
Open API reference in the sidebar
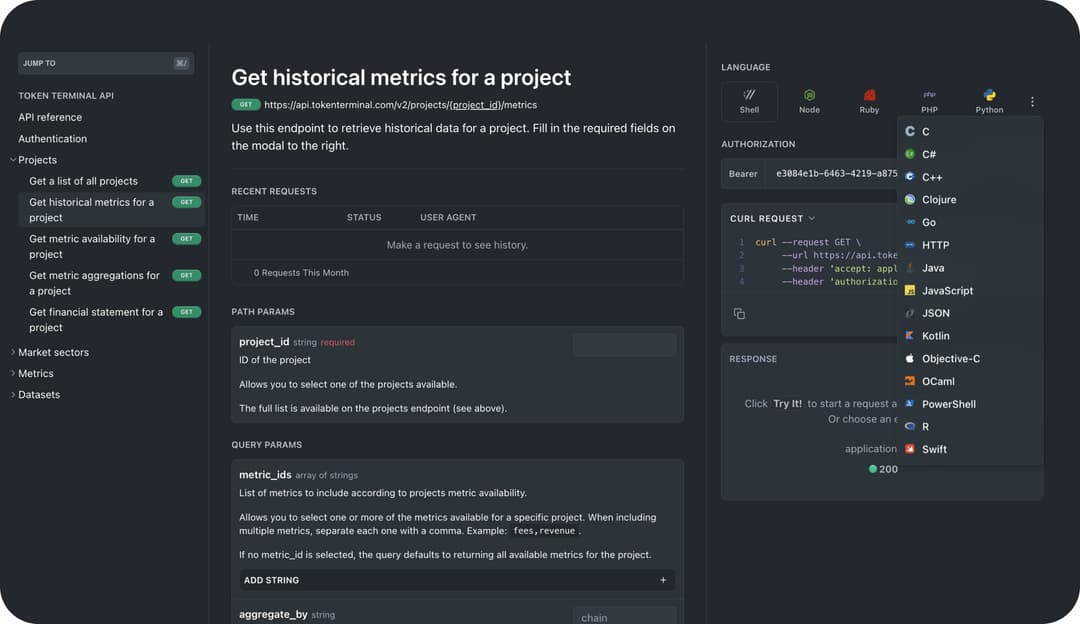point(50,117)
